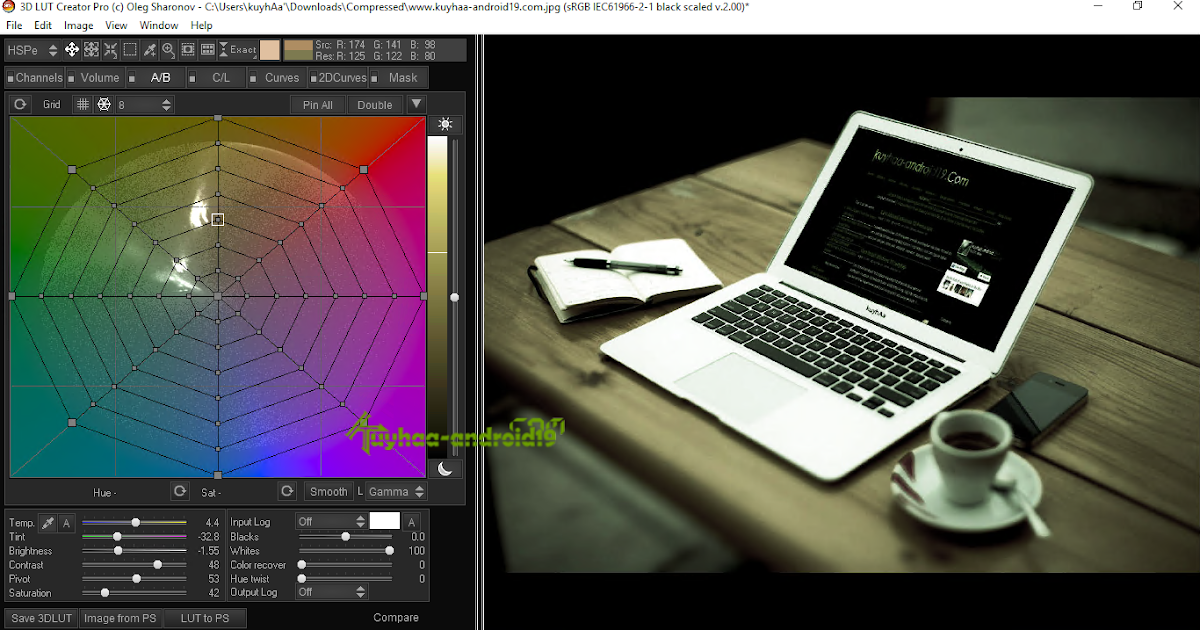
Task: Click Save 3DLUT button
Action: (42, 618)
